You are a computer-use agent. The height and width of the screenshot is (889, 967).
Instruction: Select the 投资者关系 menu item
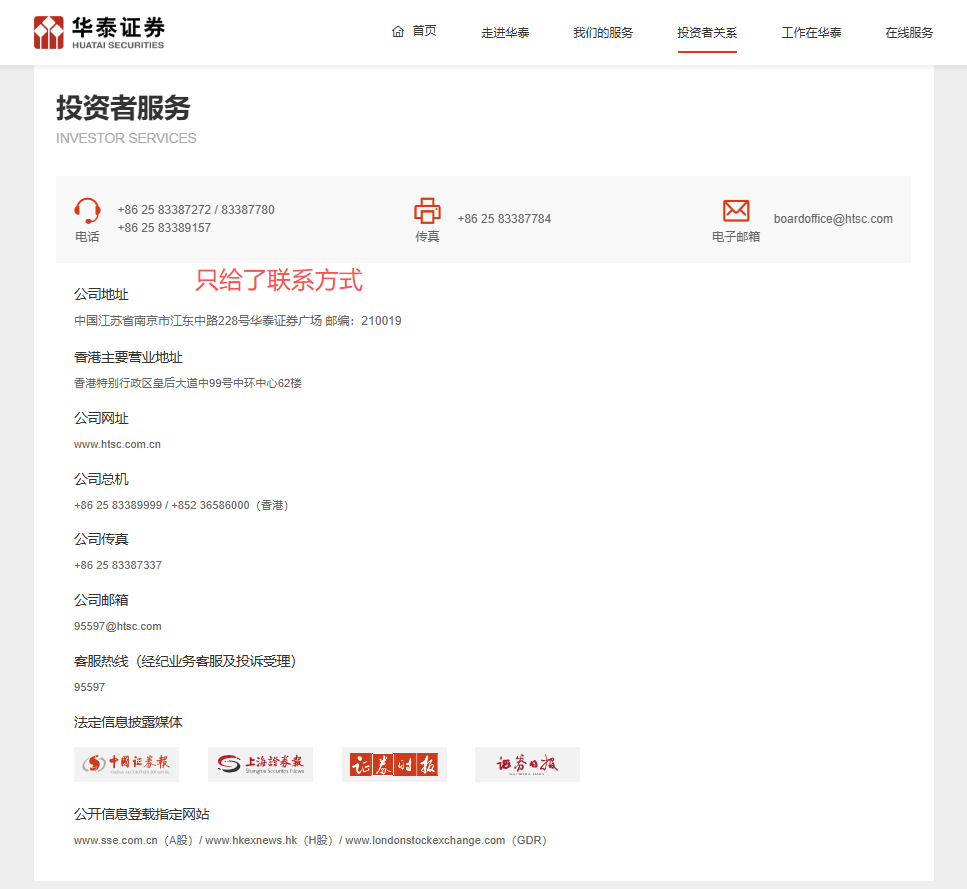707,33
